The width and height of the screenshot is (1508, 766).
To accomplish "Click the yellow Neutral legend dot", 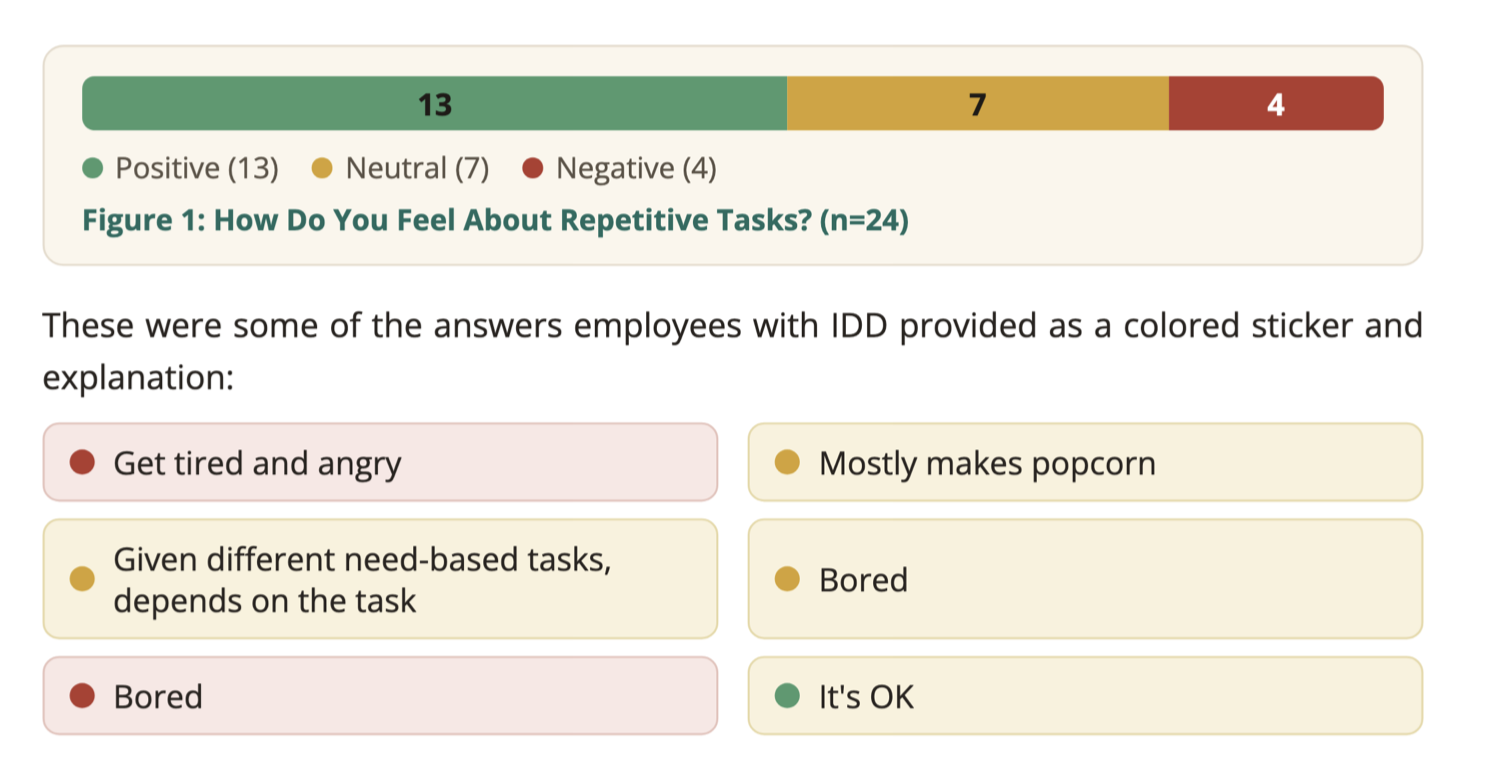I will pos(322,169).
